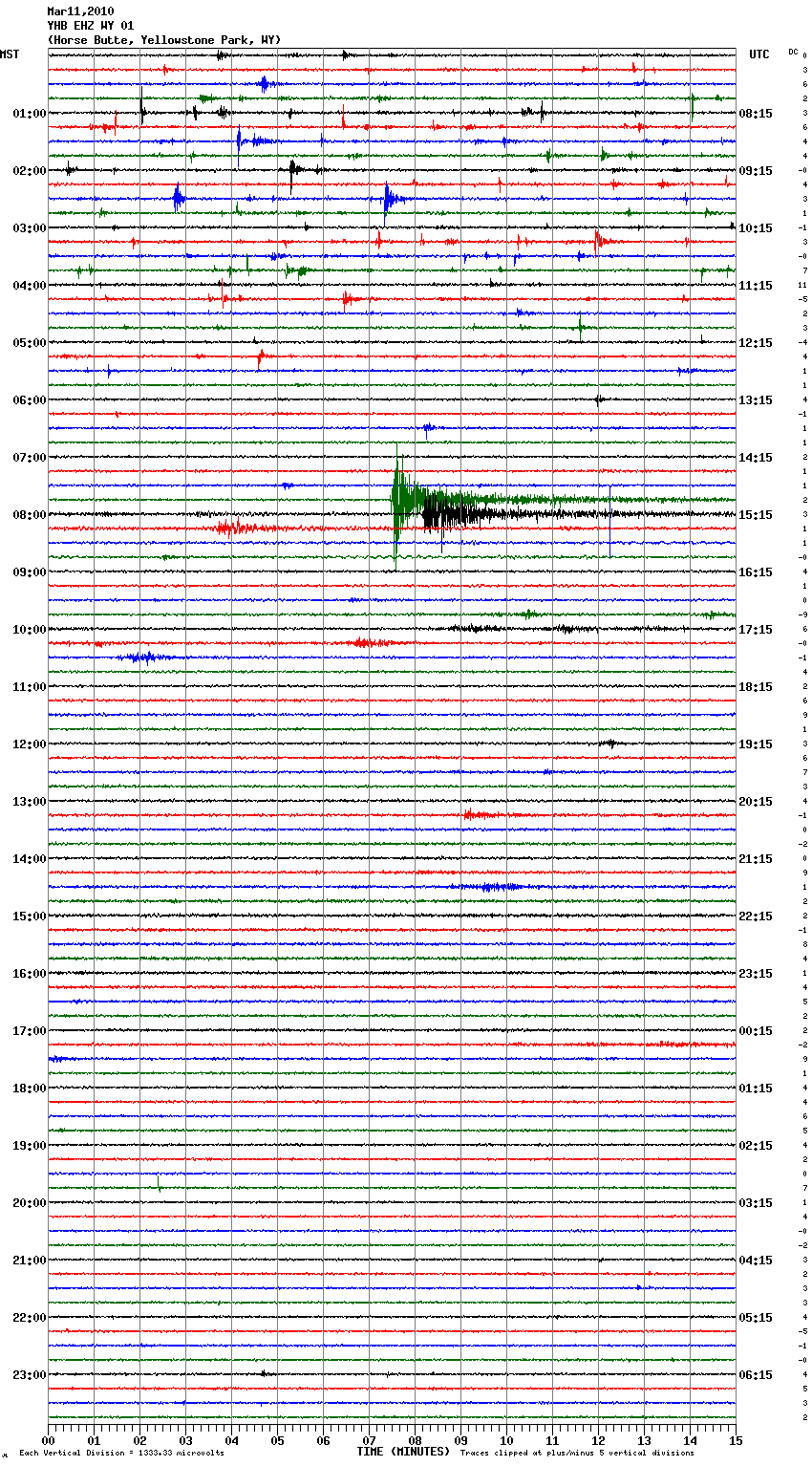Screen dimensions: 812x1466
Task: Pick the 13:15 UTC time label
Action: tap(756, 400)
